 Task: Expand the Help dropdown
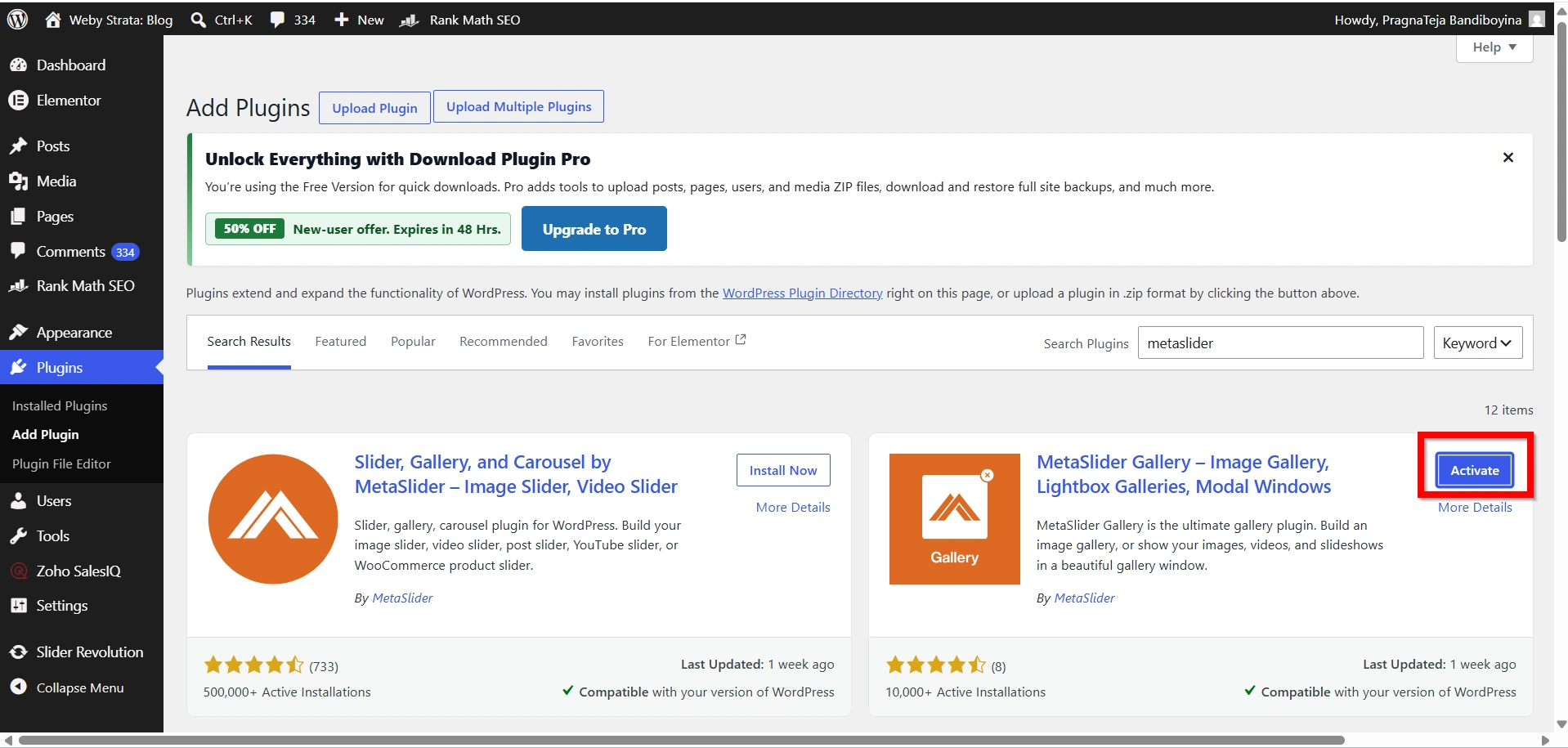[1494, 47]
